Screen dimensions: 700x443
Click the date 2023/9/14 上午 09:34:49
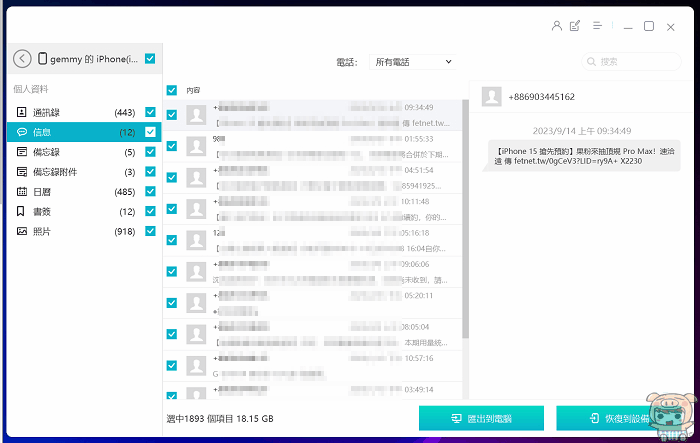(x=581, y=131)
